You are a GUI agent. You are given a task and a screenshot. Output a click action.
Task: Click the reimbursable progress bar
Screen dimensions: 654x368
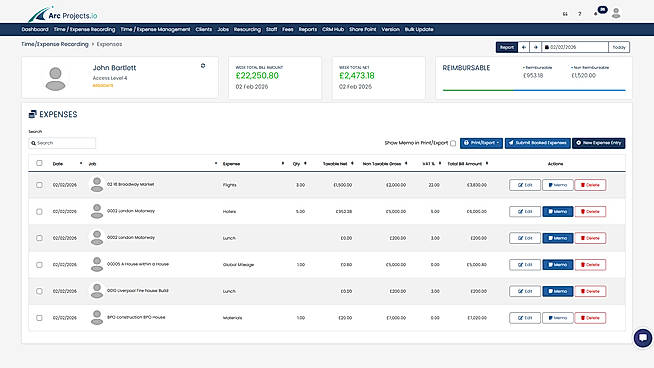534,90
